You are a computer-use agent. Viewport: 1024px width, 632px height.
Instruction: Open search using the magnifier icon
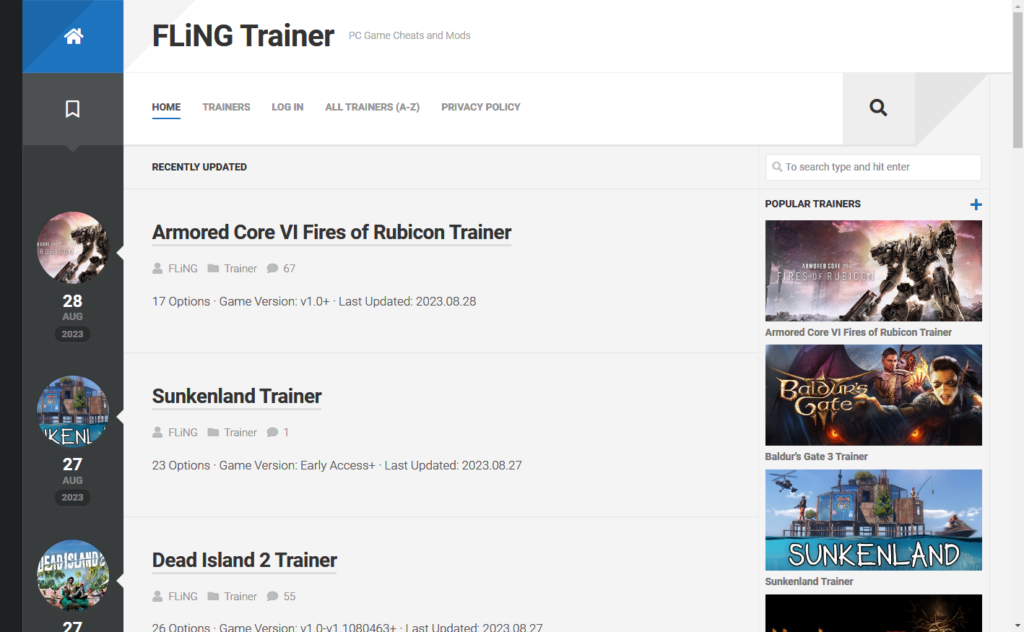click(877, 107)
